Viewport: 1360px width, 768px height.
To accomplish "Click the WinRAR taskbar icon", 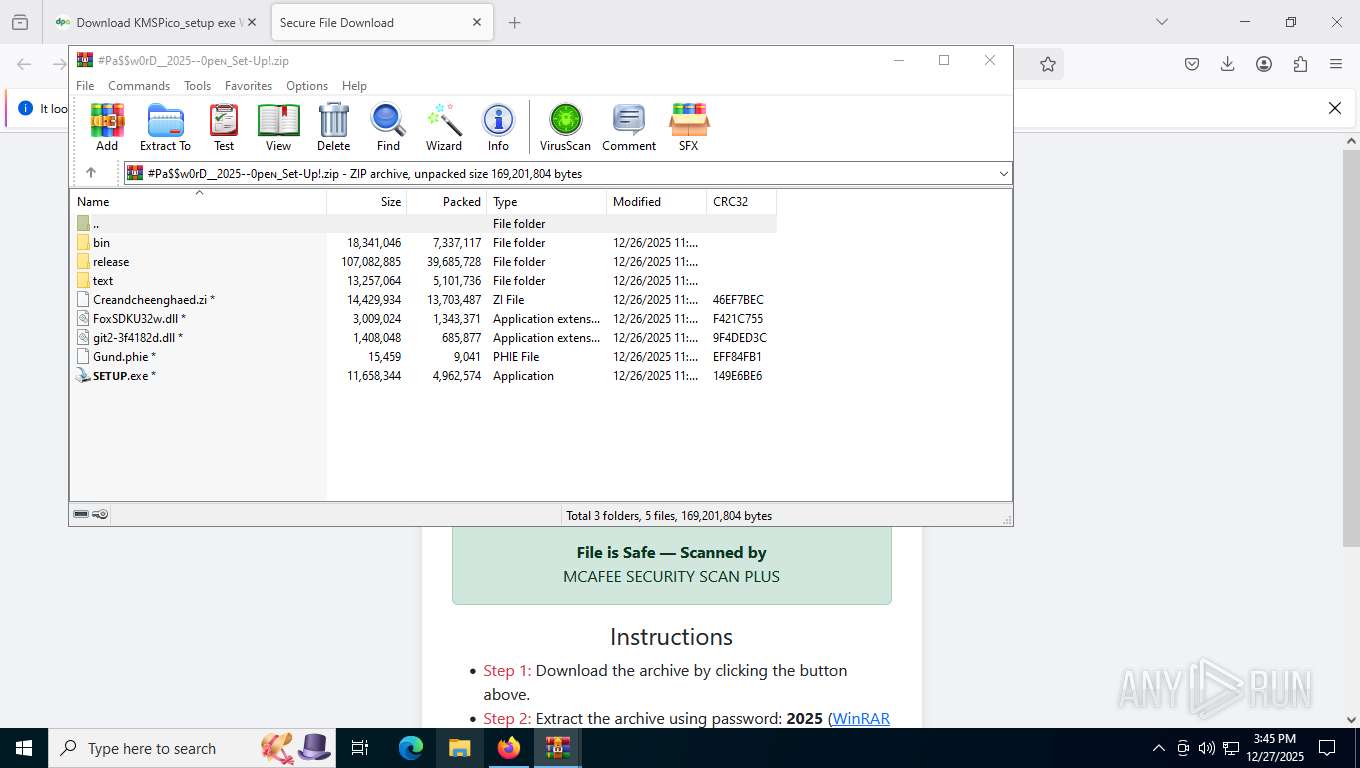I will pos(558,748).
